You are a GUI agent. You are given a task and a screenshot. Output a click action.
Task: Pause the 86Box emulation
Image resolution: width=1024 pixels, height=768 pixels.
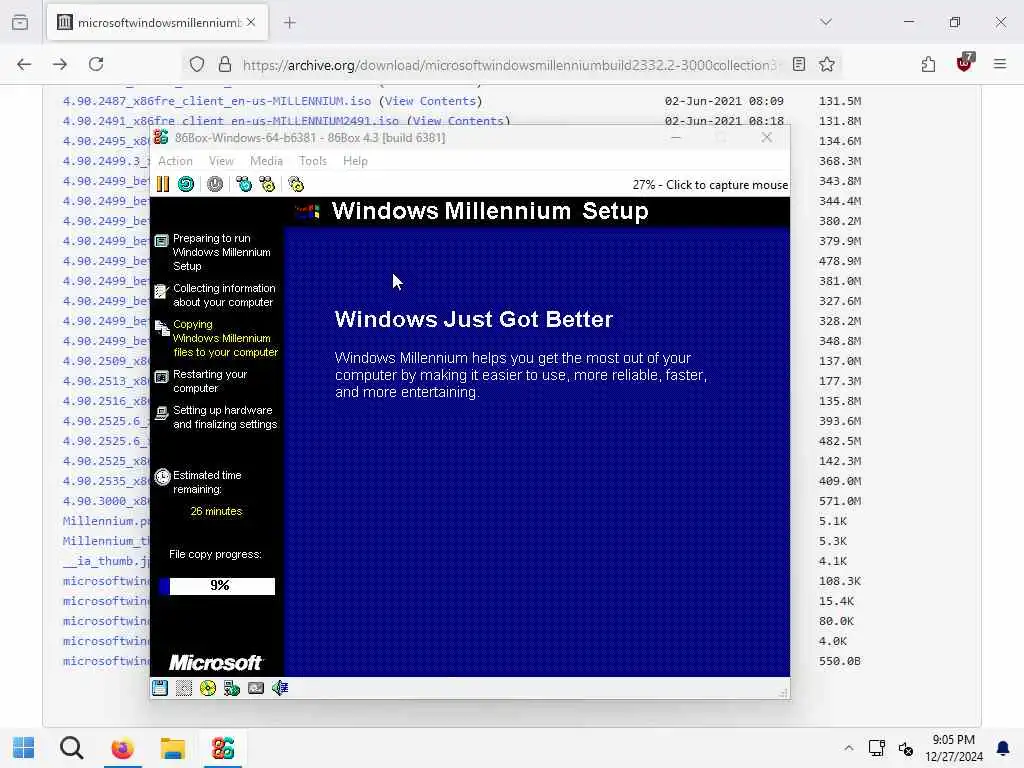click(x=163, y=184)
